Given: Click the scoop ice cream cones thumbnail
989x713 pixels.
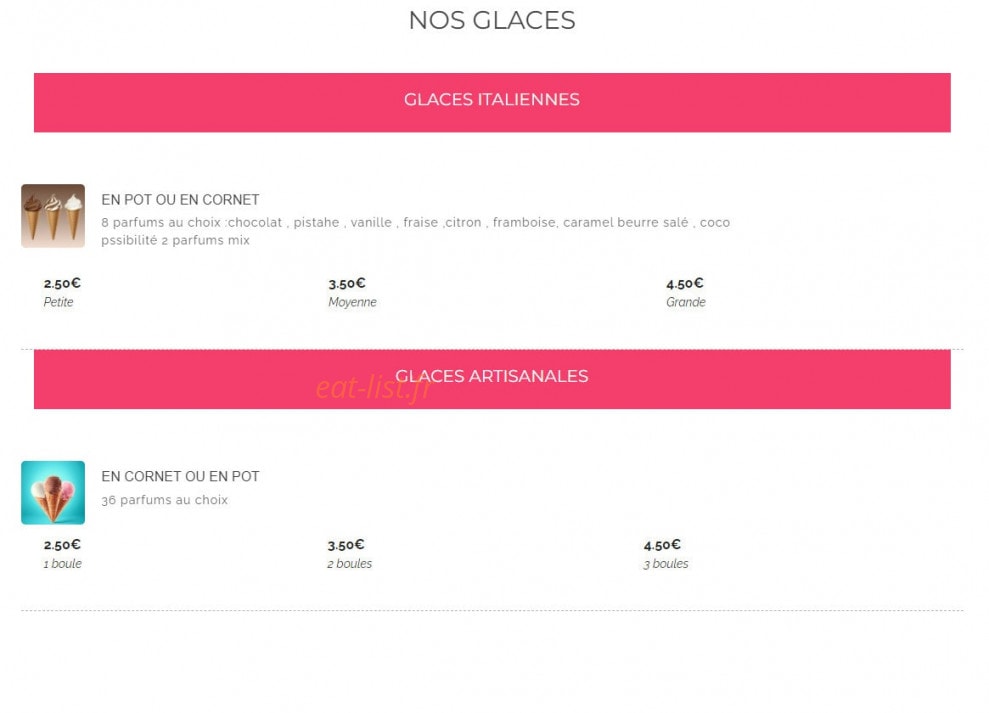Looking at the screenshot, I should tap(53, 493).
